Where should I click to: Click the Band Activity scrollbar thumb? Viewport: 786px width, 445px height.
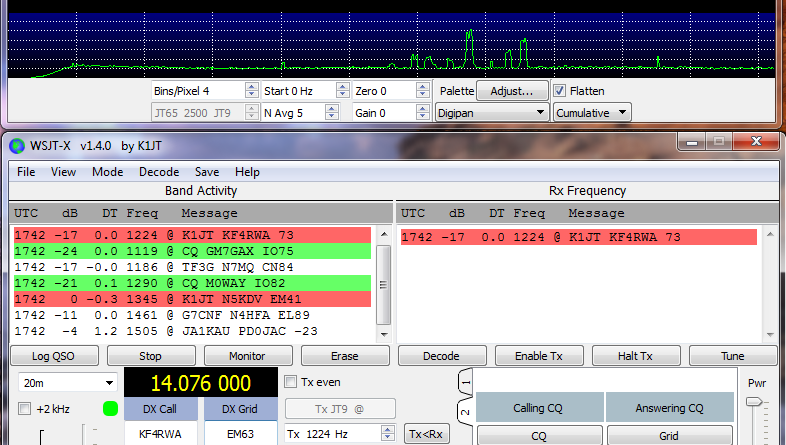coord(383,285)
